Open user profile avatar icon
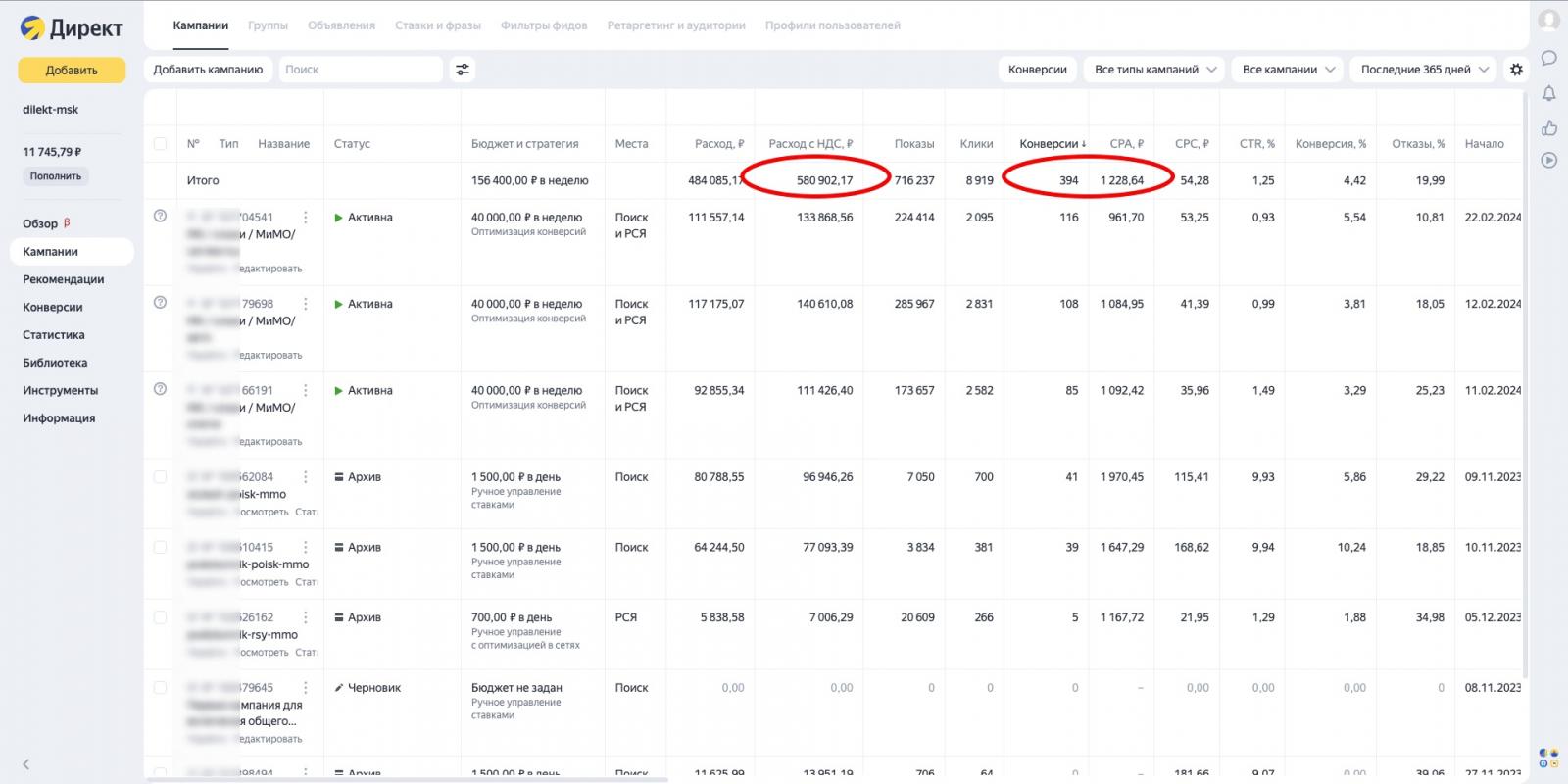Viewport: 1568px width, 784px height. click(x=1548, y=21)
